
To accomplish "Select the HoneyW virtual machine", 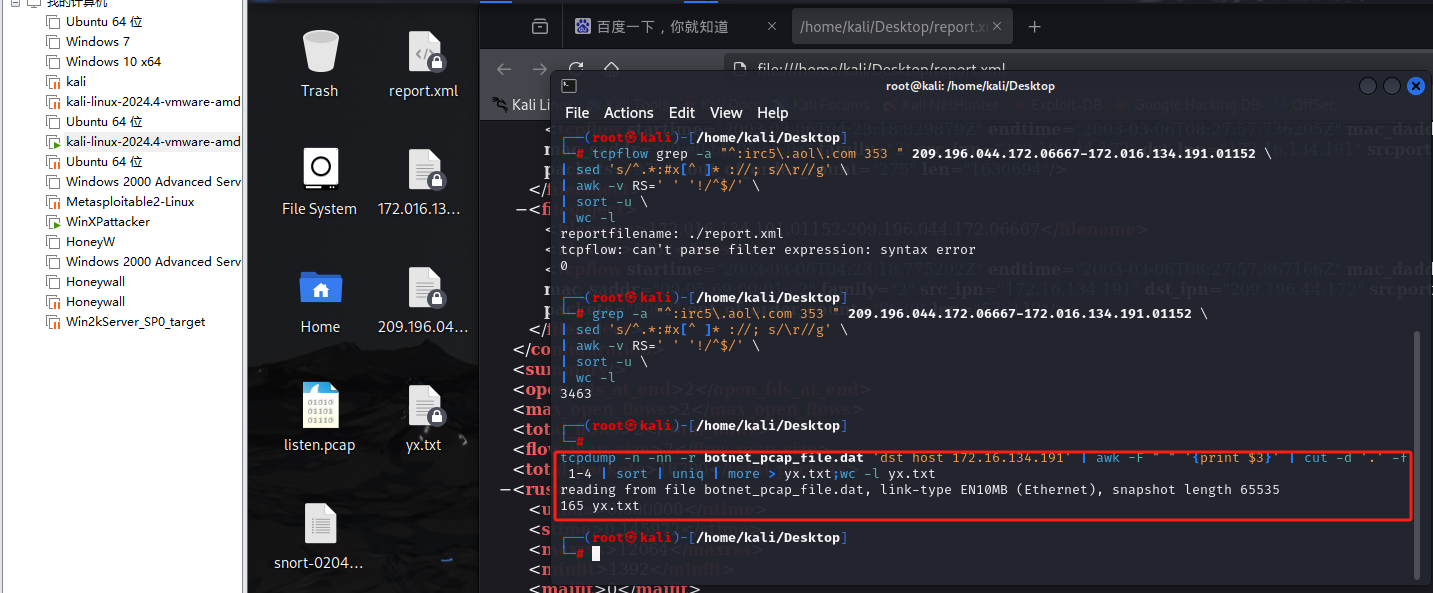I will pyautogui.click(x=81, y=241).
